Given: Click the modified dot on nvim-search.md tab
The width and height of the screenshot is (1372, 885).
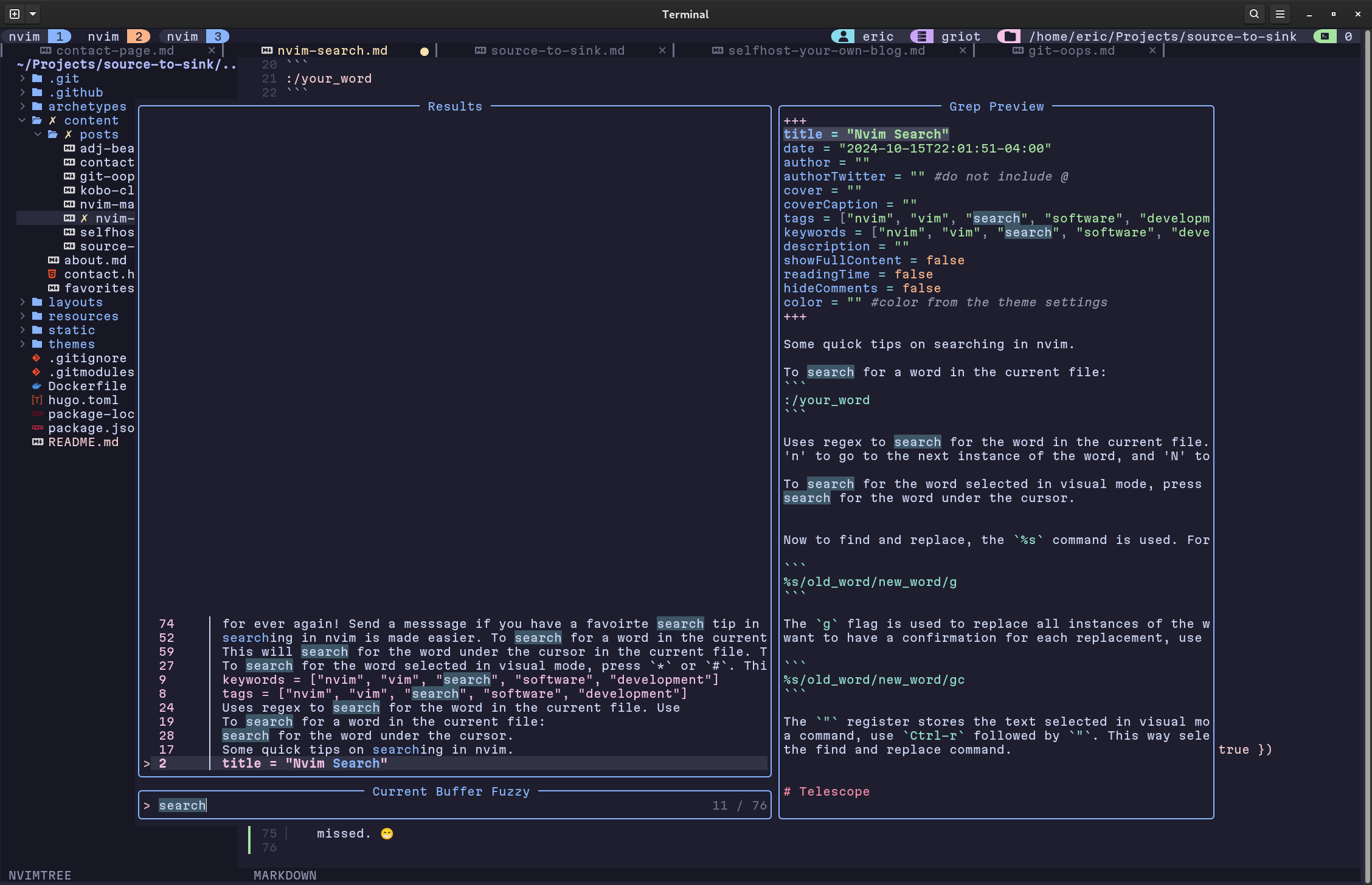Looking at the screenshot, I should click(x=424, y=51).
